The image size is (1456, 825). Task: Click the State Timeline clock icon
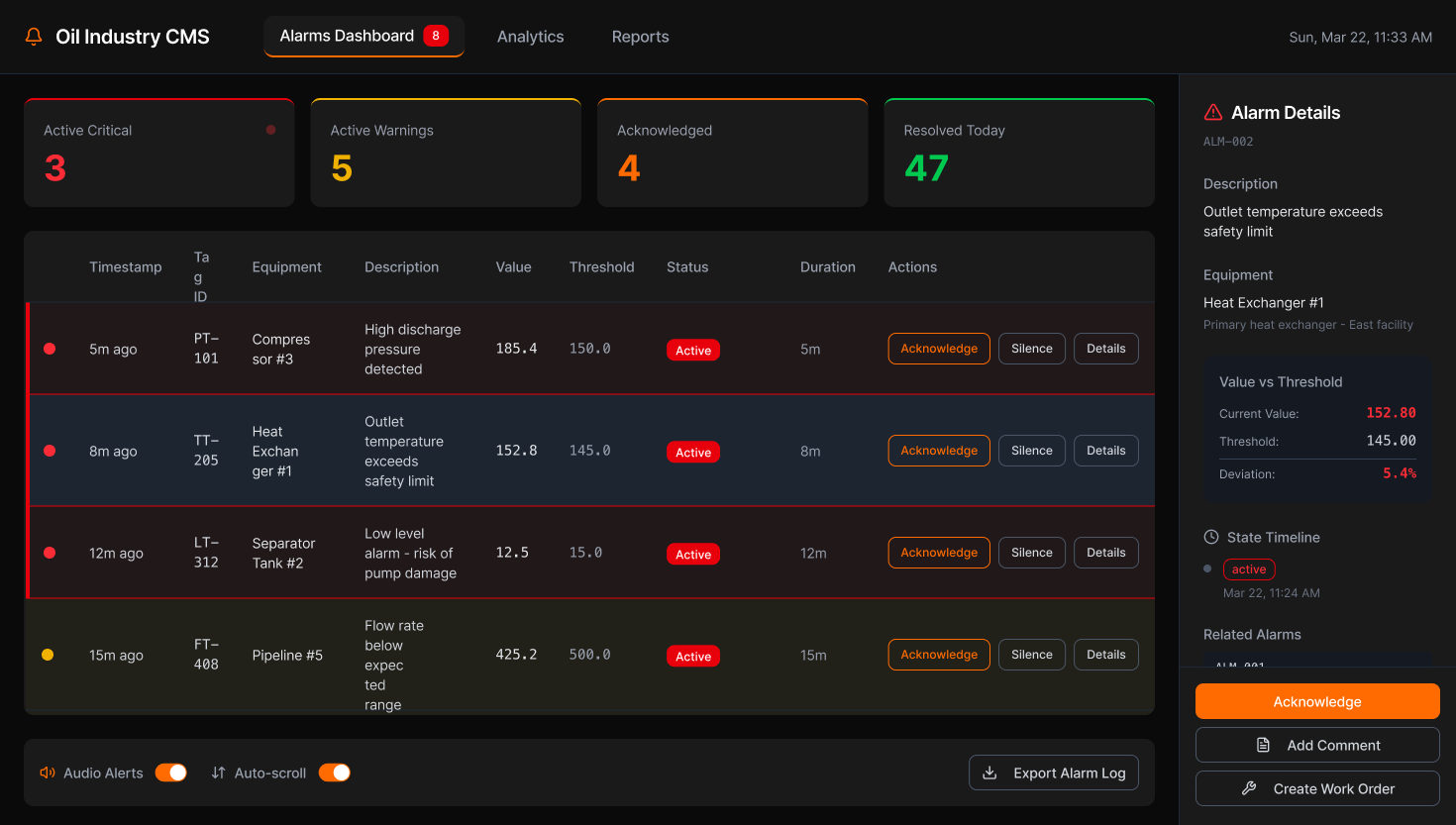coord(1211,537)
